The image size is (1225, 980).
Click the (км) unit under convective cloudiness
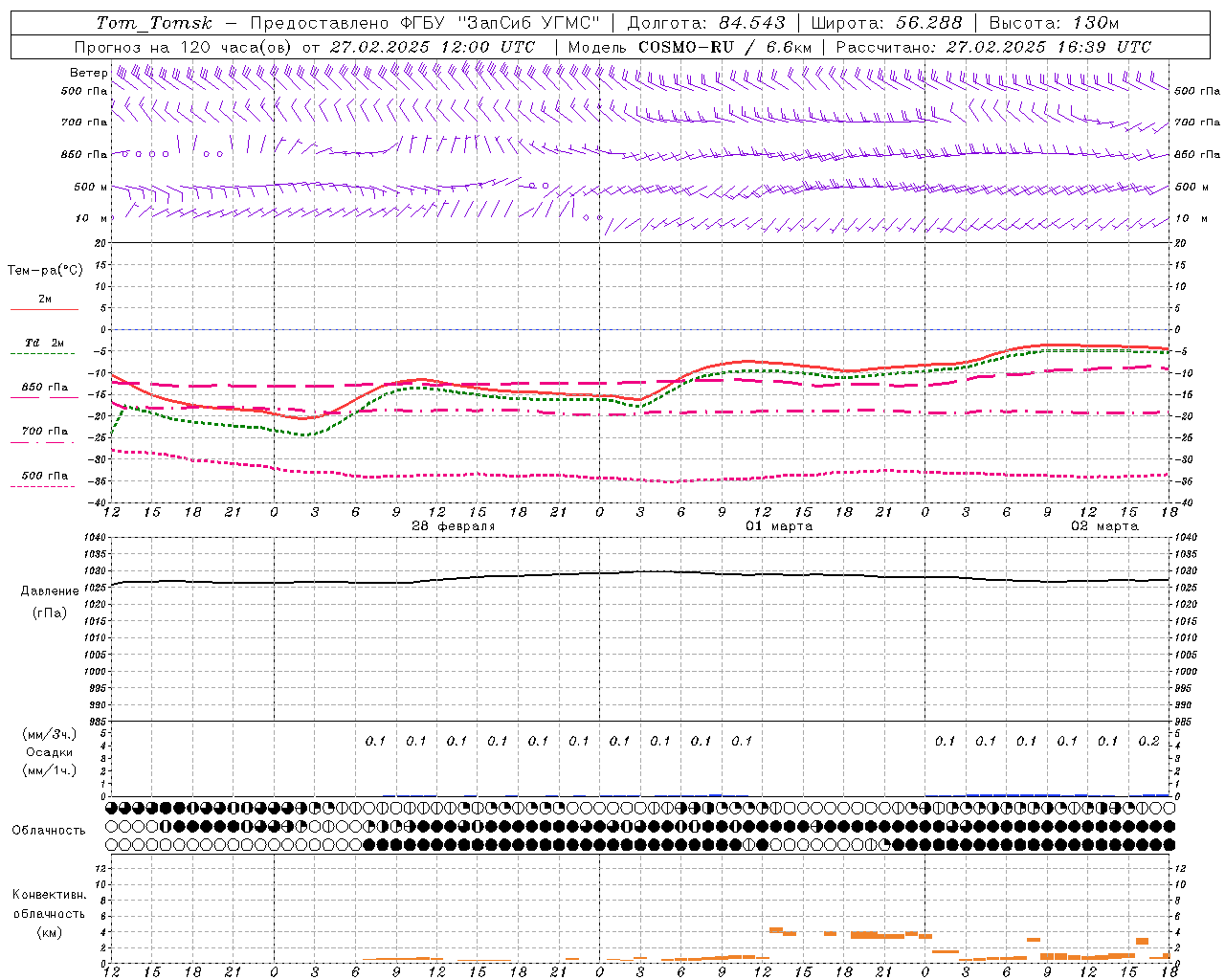point(49,932)
